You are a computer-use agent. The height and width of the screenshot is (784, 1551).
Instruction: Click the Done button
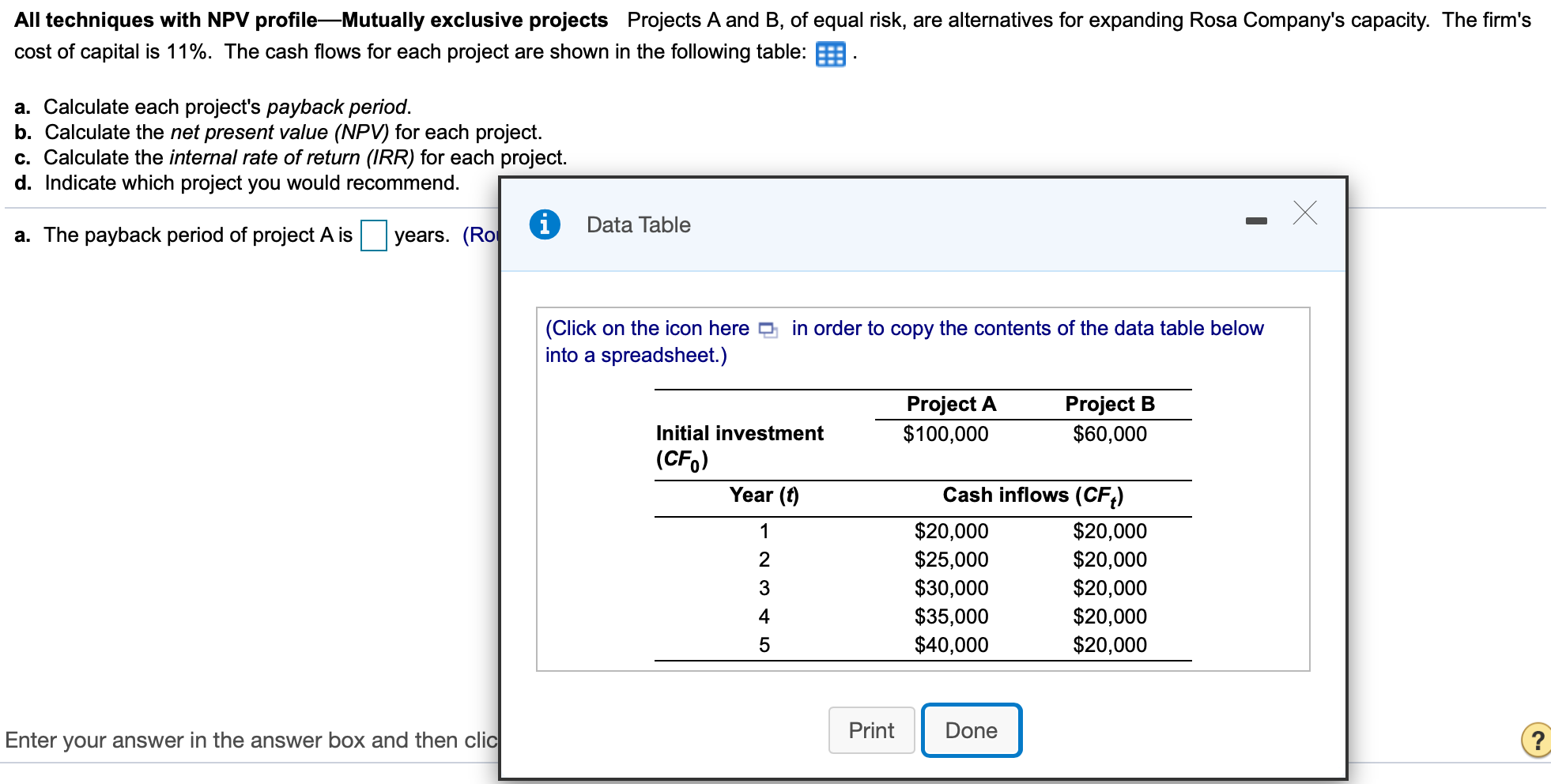[x=971, y=729]
